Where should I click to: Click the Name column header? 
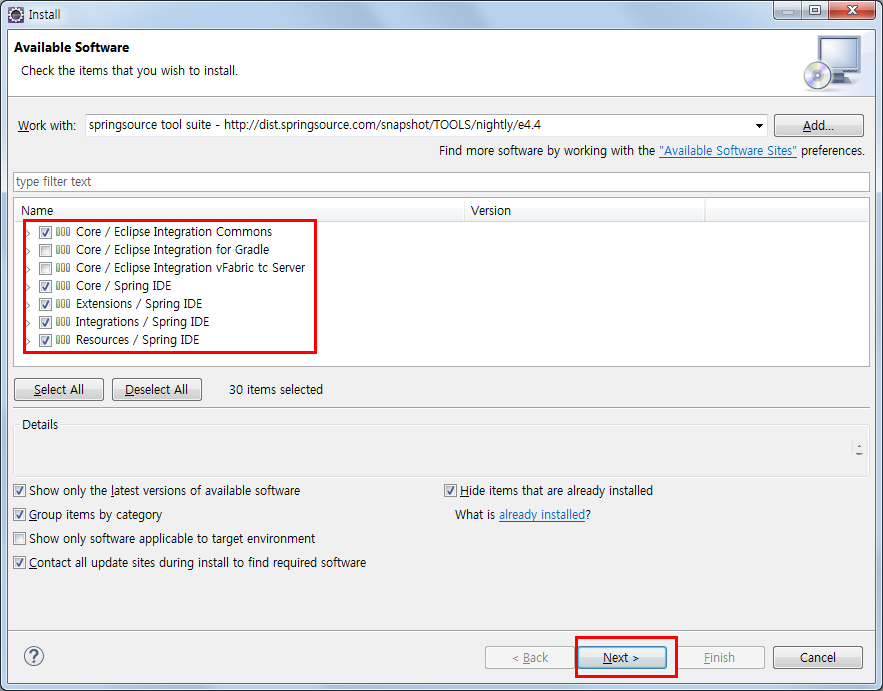[x=239, y=211]
